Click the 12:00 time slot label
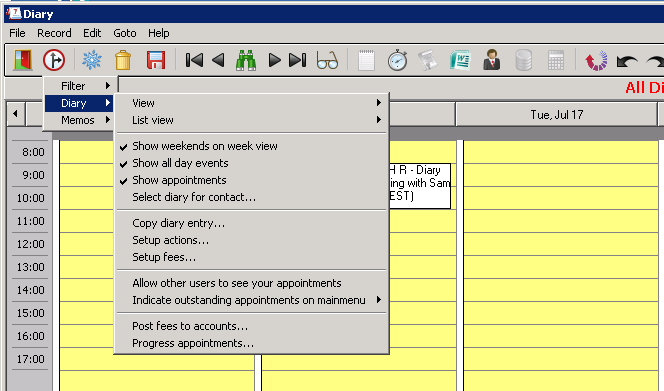This screenshot has width=664, height=391. [x=30, y=244]
